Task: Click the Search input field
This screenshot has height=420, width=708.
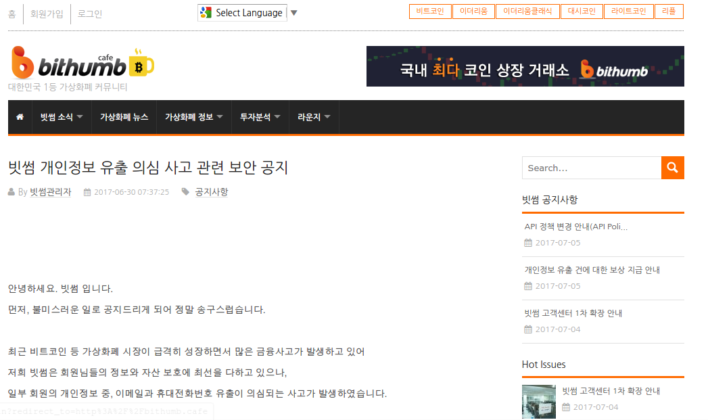Action: click(592, 168)
